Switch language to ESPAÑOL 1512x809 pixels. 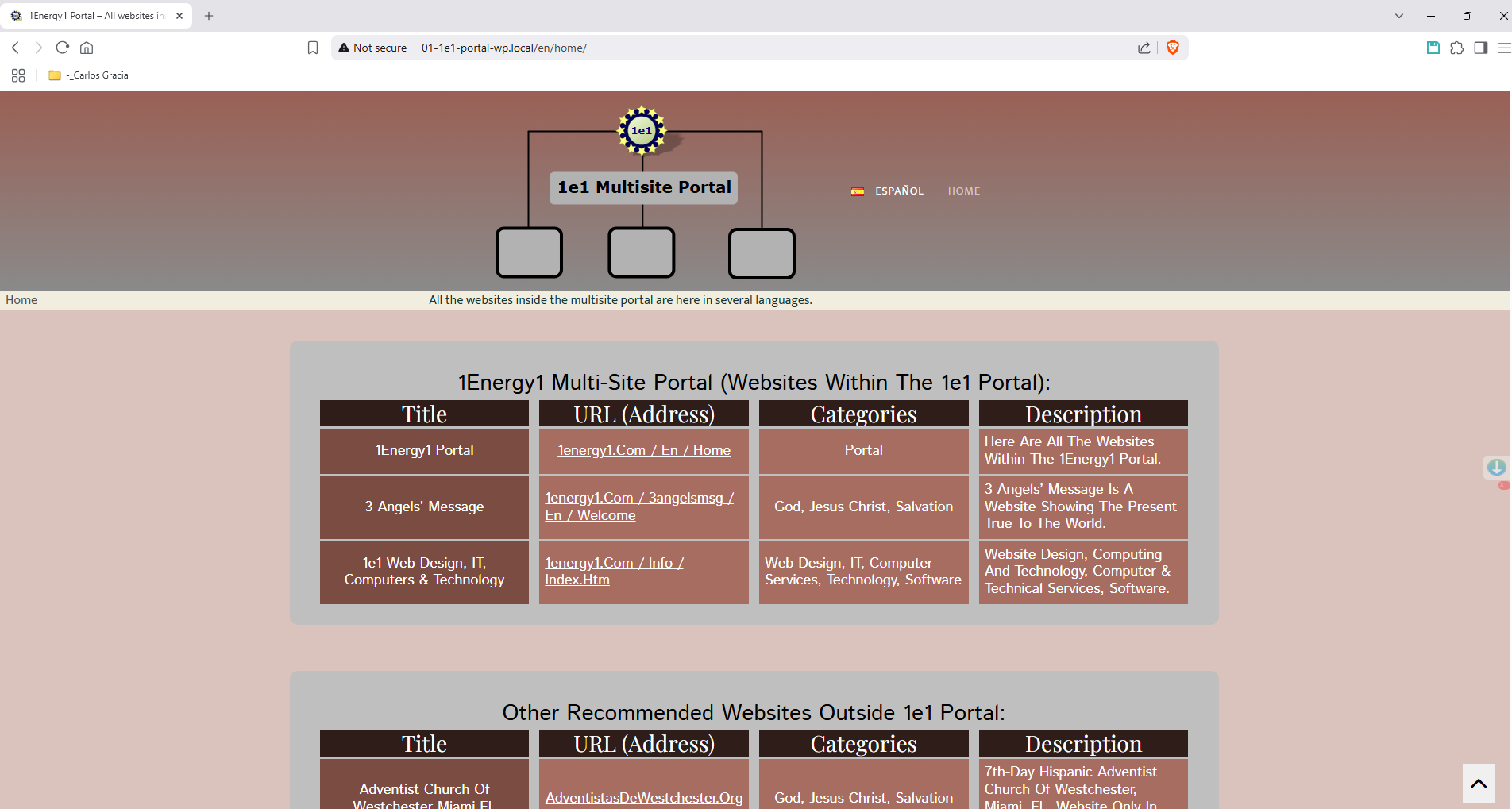coord(899,191)
